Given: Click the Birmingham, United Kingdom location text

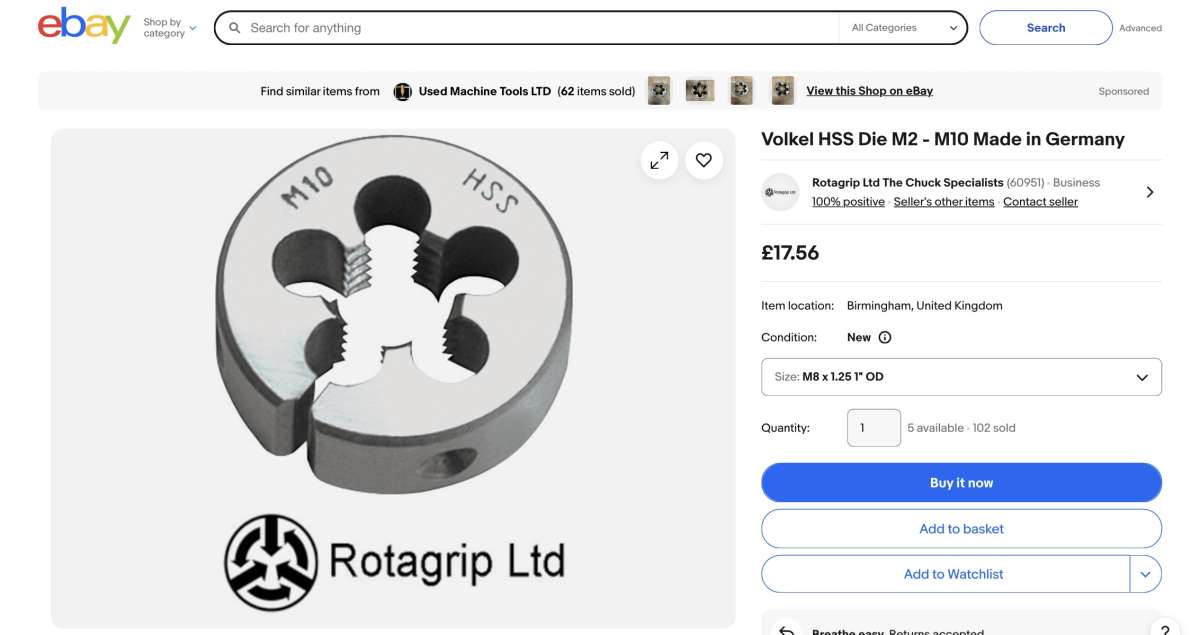Looking at the screenshot, I should (924, 306).
